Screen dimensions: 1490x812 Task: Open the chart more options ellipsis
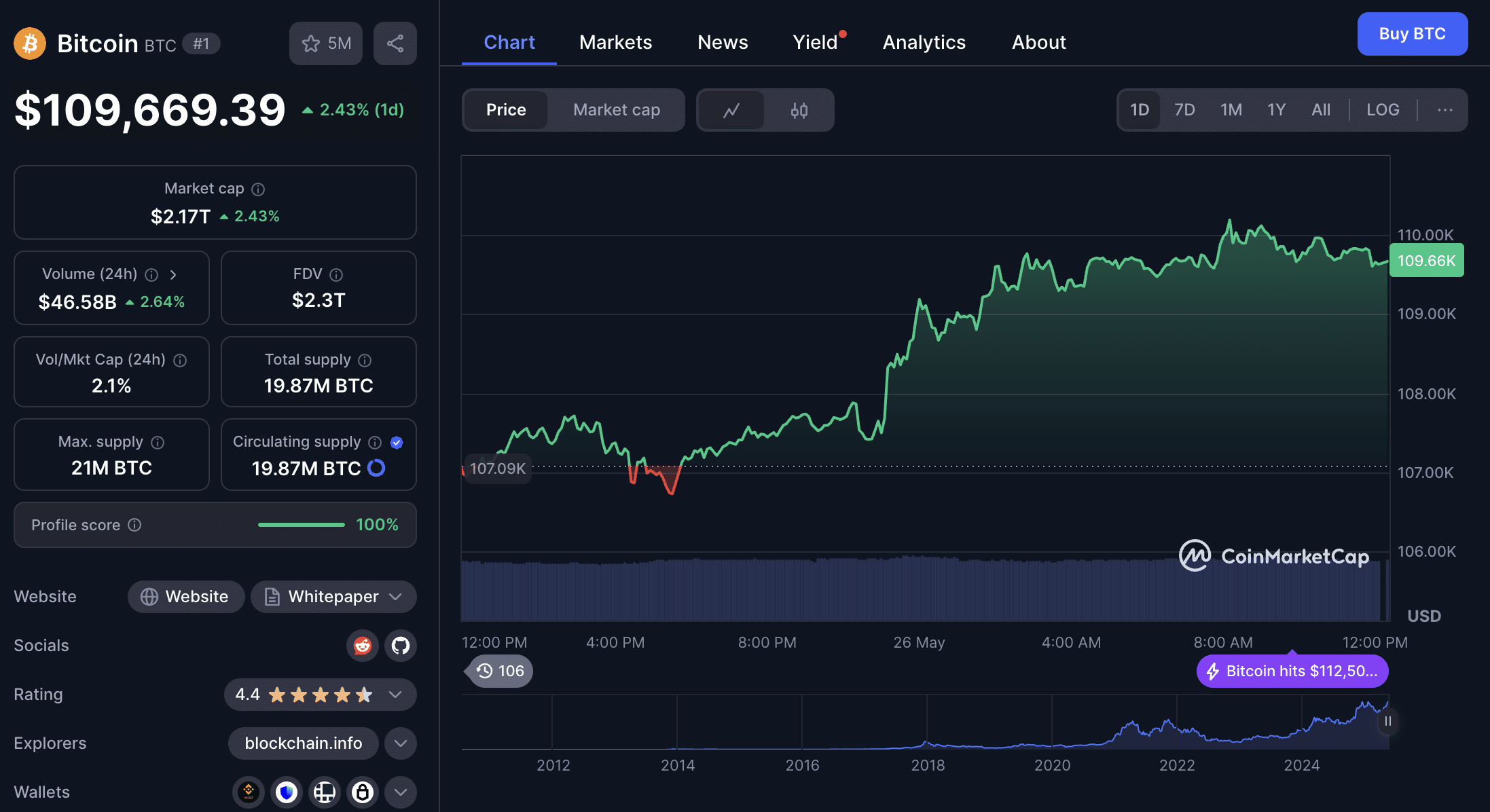[1444, 110]
